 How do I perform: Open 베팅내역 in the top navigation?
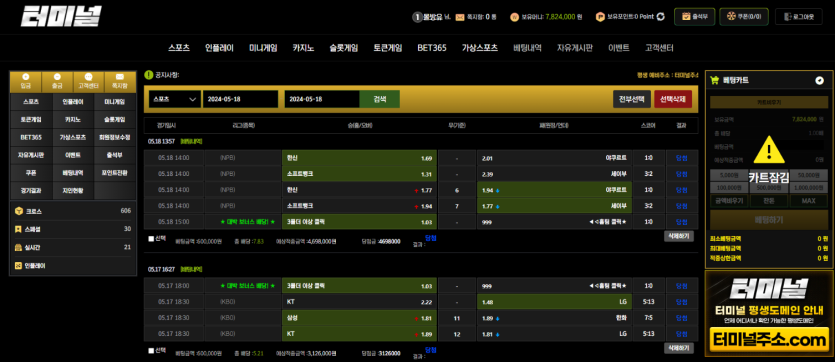[527, 47]
